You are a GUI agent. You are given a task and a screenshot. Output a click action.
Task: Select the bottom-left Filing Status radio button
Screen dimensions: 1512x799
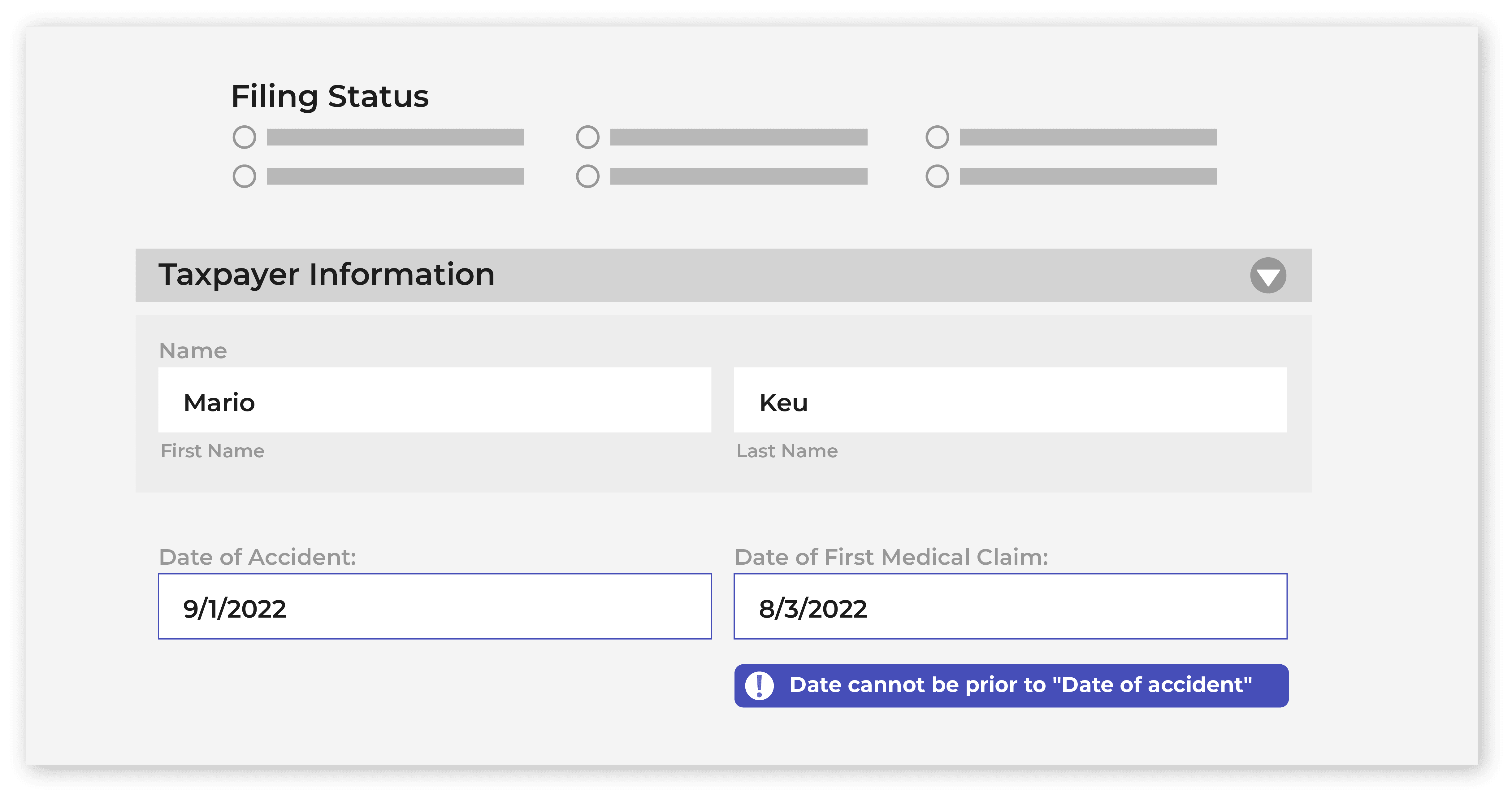(x=244, y=176)
